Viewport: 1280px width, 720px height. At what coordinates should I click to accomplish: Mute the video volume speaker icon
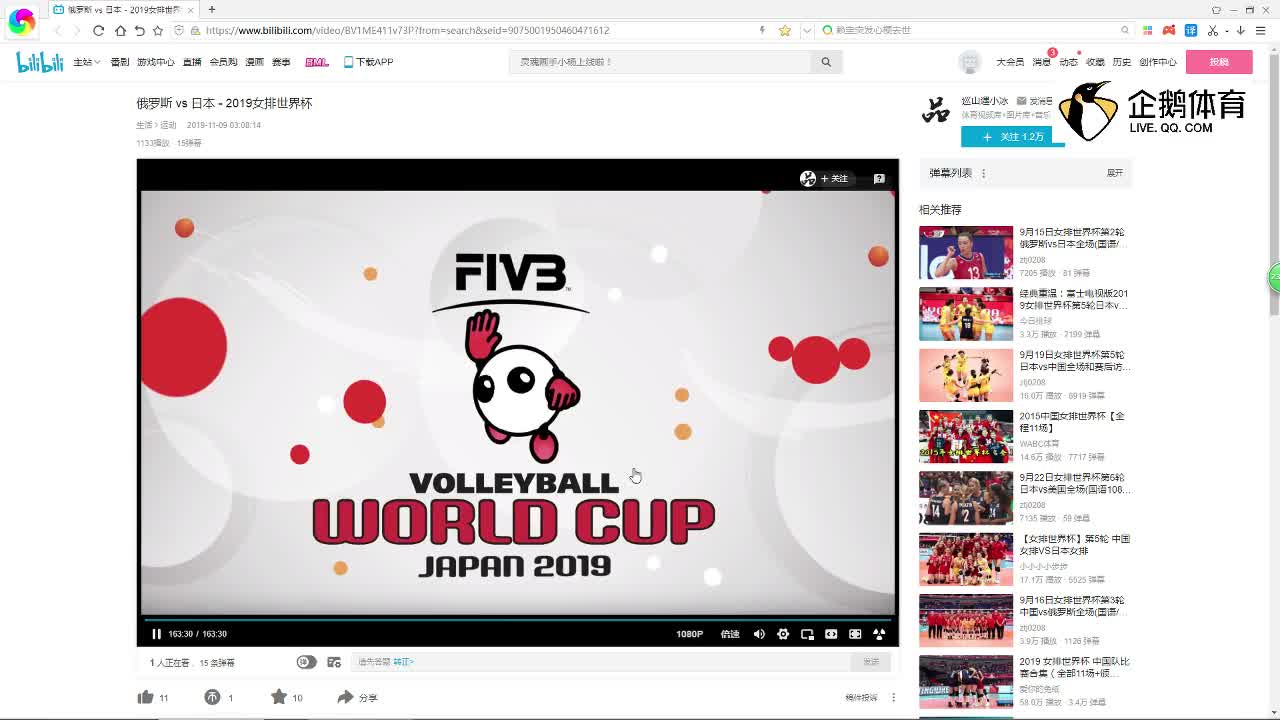pos(759,634)
